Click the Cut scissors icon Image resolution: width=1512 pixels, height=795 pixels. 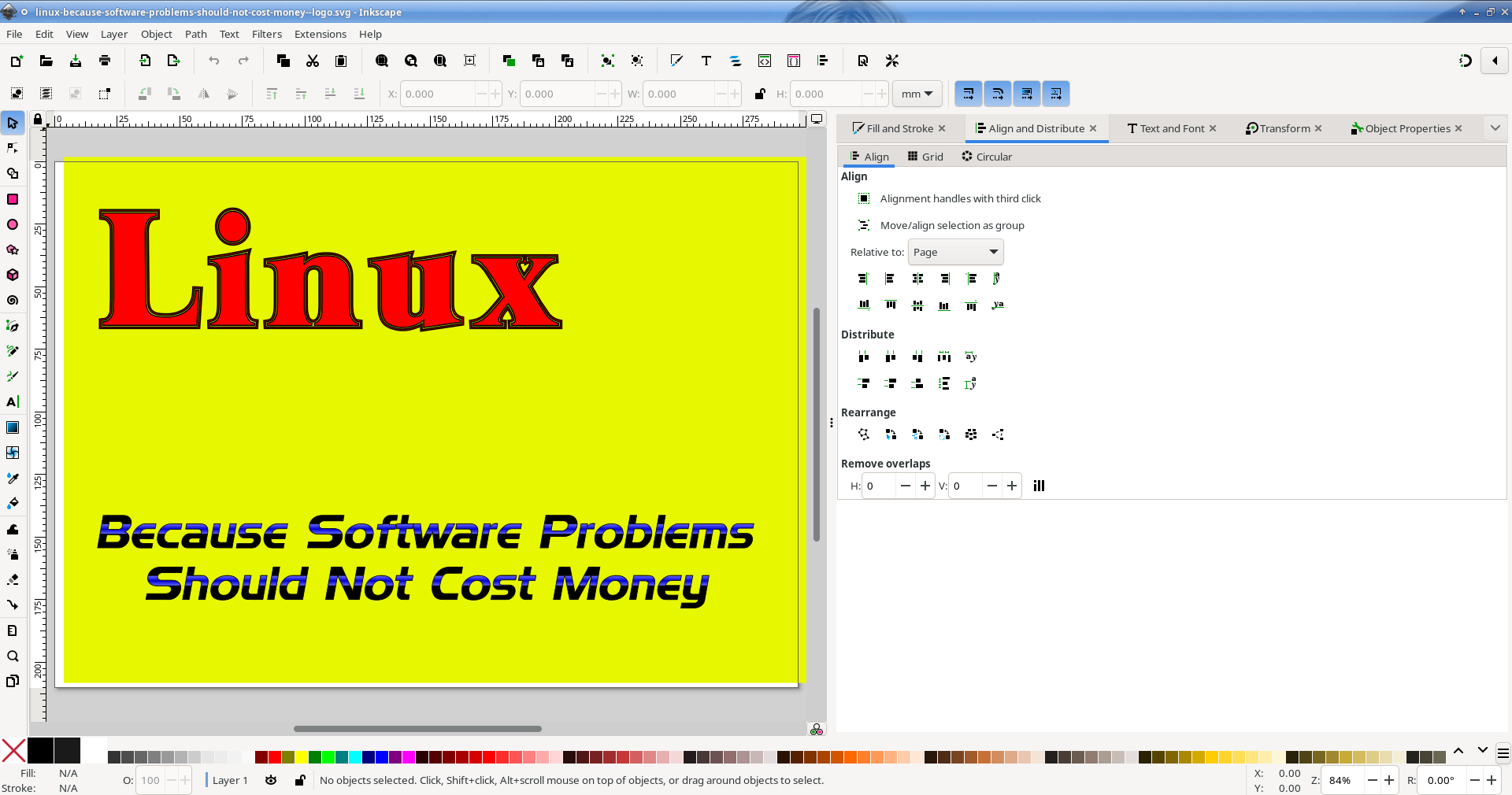tap(313, 61)
